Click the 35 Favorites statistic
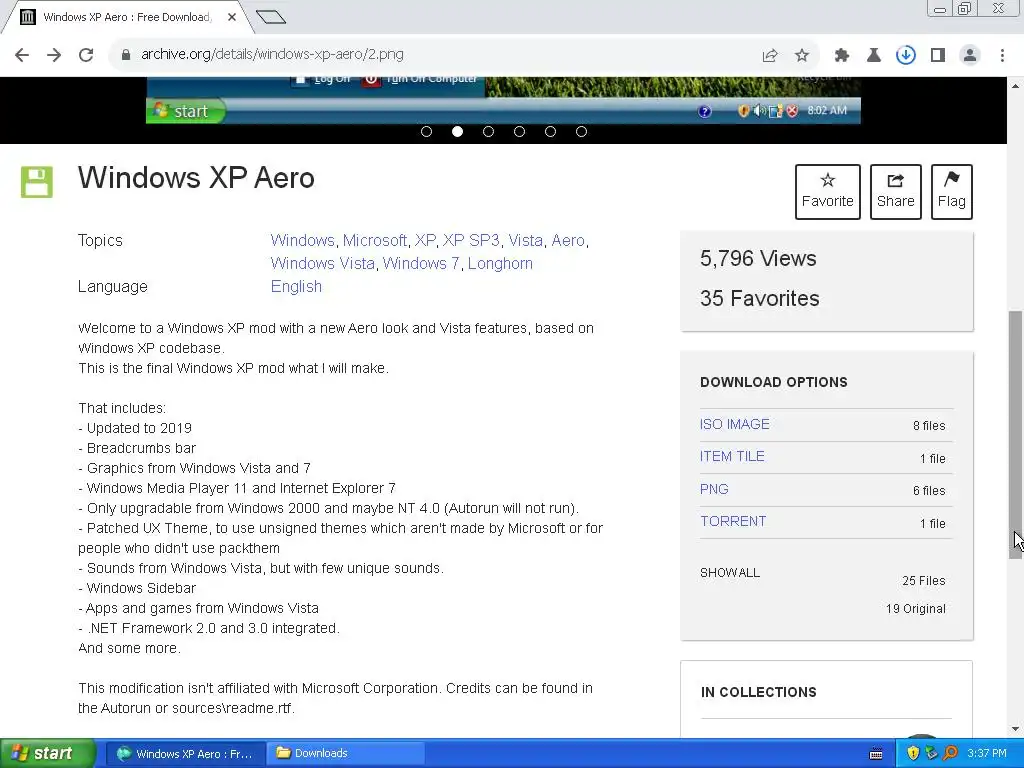 pyautogui.click(x=760, y=298)
